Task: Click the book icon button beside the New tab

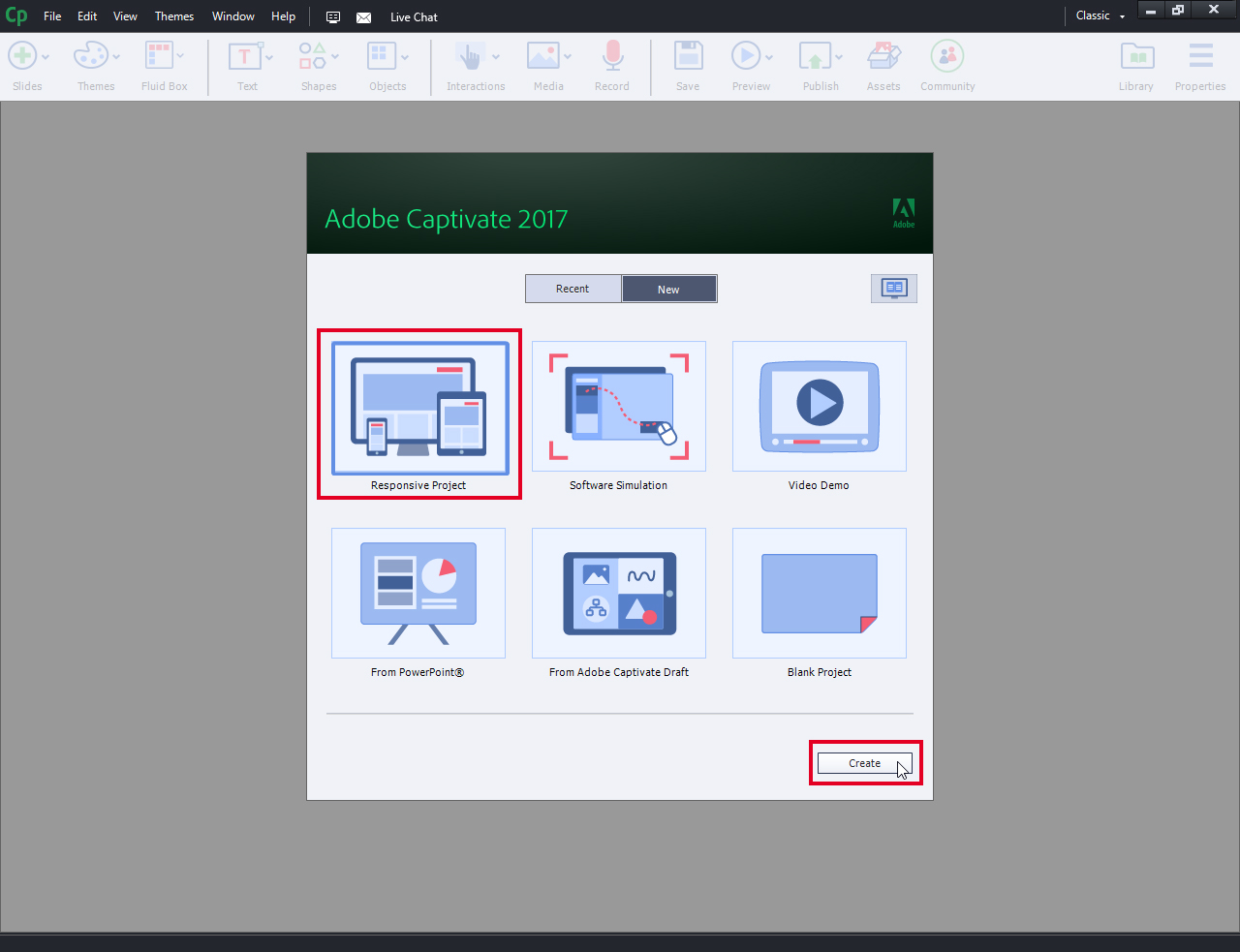Action: point(894,289)
